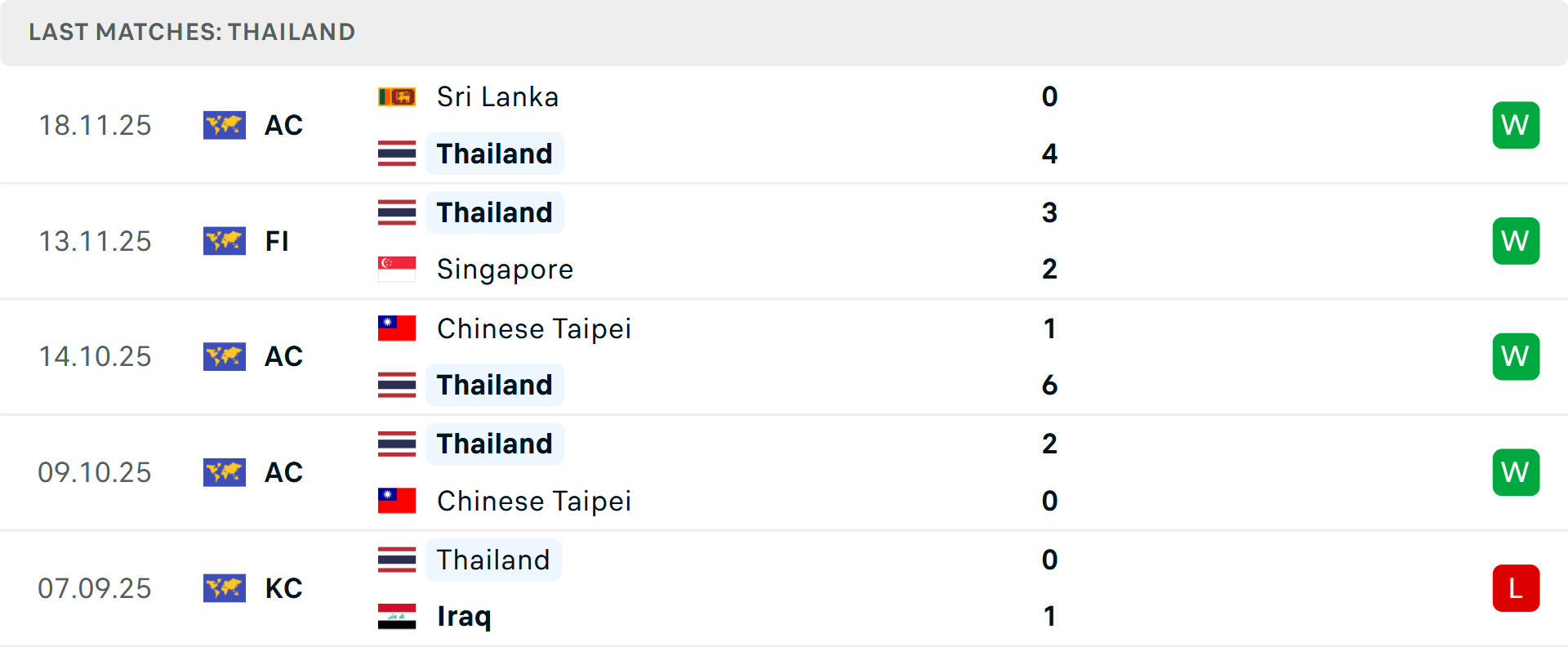This screenshot has height=647, width=1568.
Task: Click Chinese Taipei flag in 09.10.25 match
Action: tap(397, 501)
